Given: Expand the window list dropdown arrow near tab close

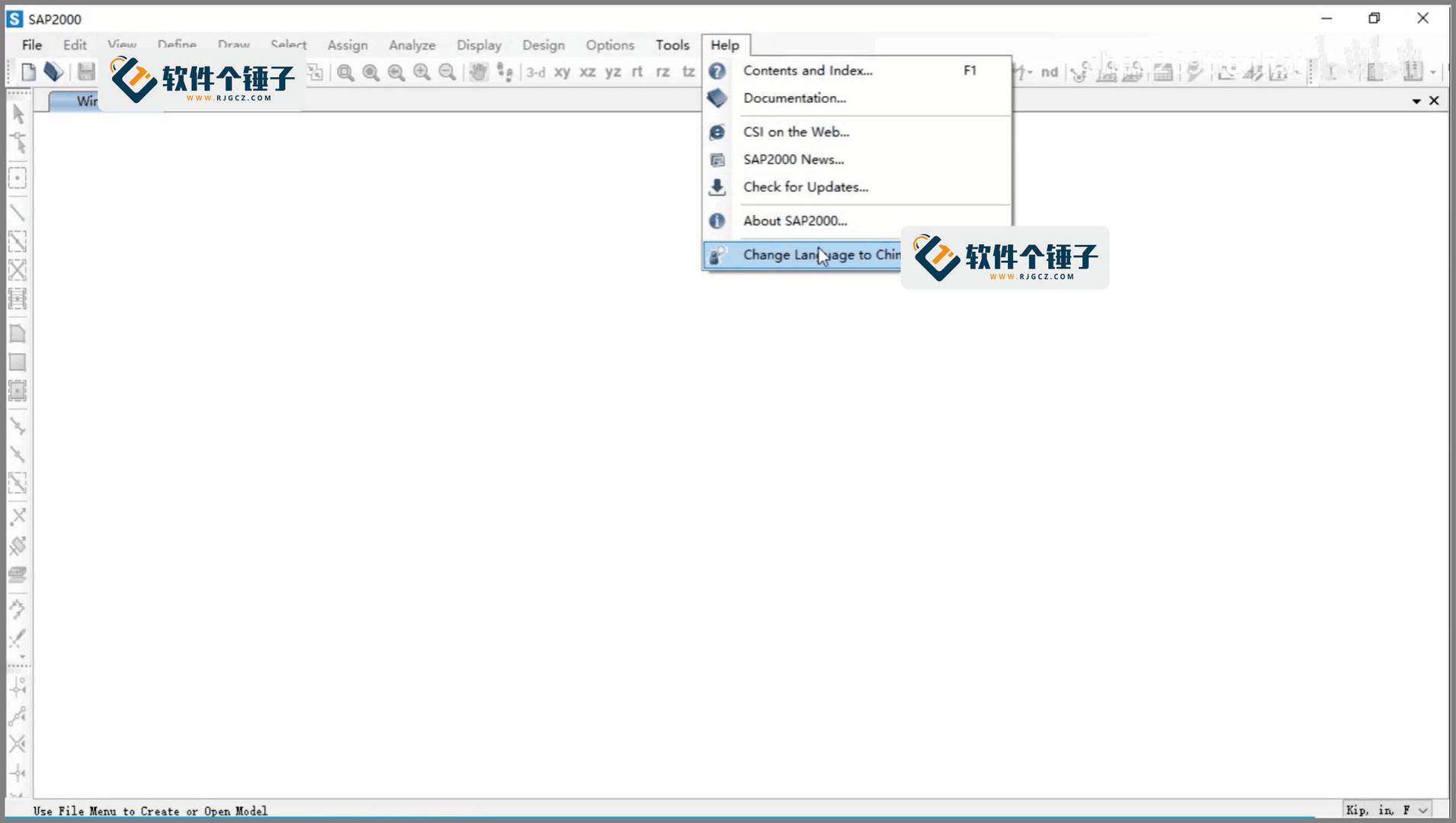Looking at the screenshot, I should click(1416, 101).
